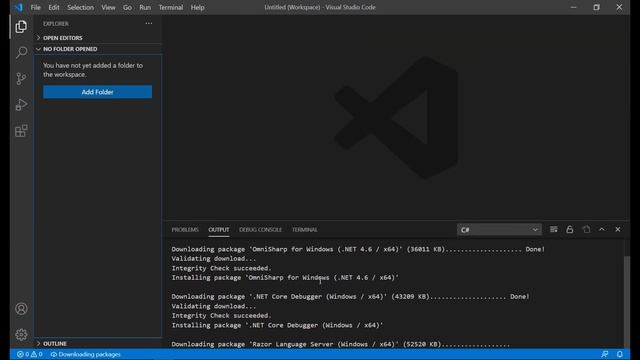Toggle output scroll lock icon
Viewport: 640px width, 360px height.
point(569,229)
